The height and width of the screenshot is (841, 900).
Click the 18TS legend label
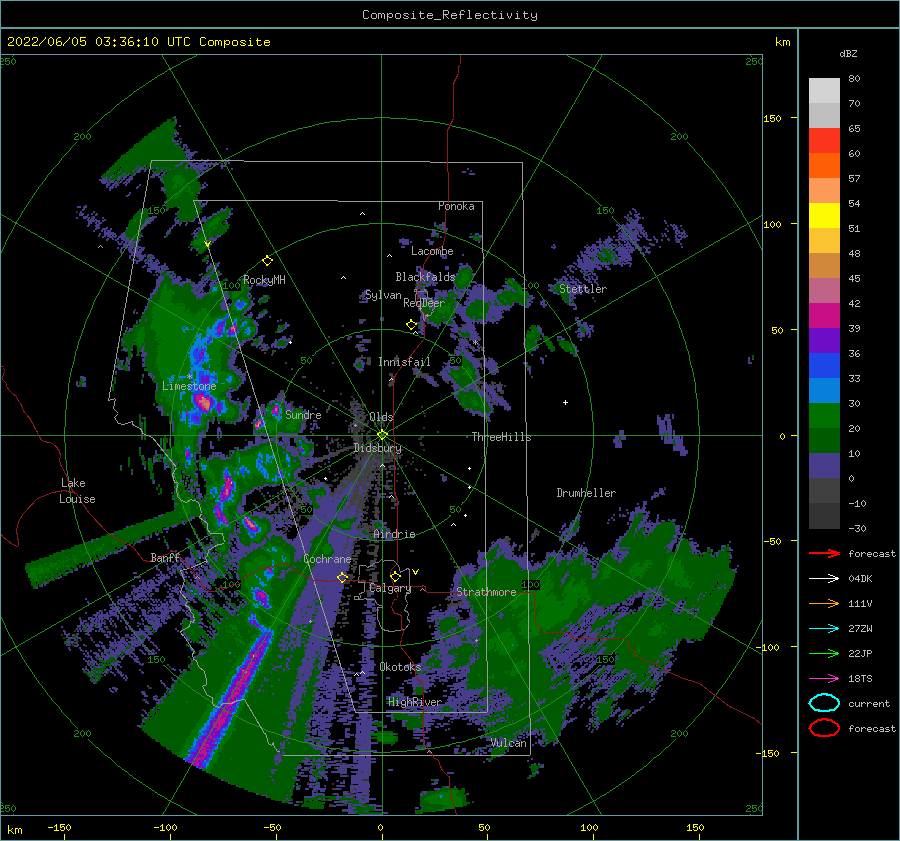[860, 679]
